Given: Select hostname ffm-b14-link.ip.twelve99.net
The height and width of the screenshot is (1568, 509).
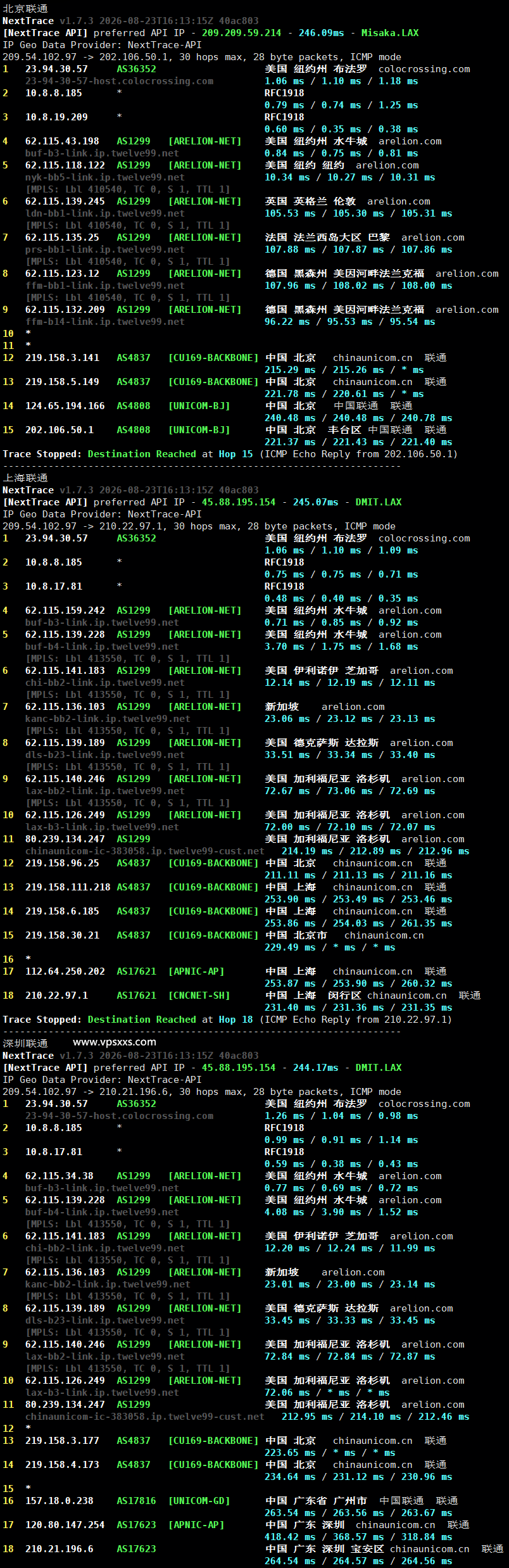Looking at the screenshot, I should (x=105, y=322).
